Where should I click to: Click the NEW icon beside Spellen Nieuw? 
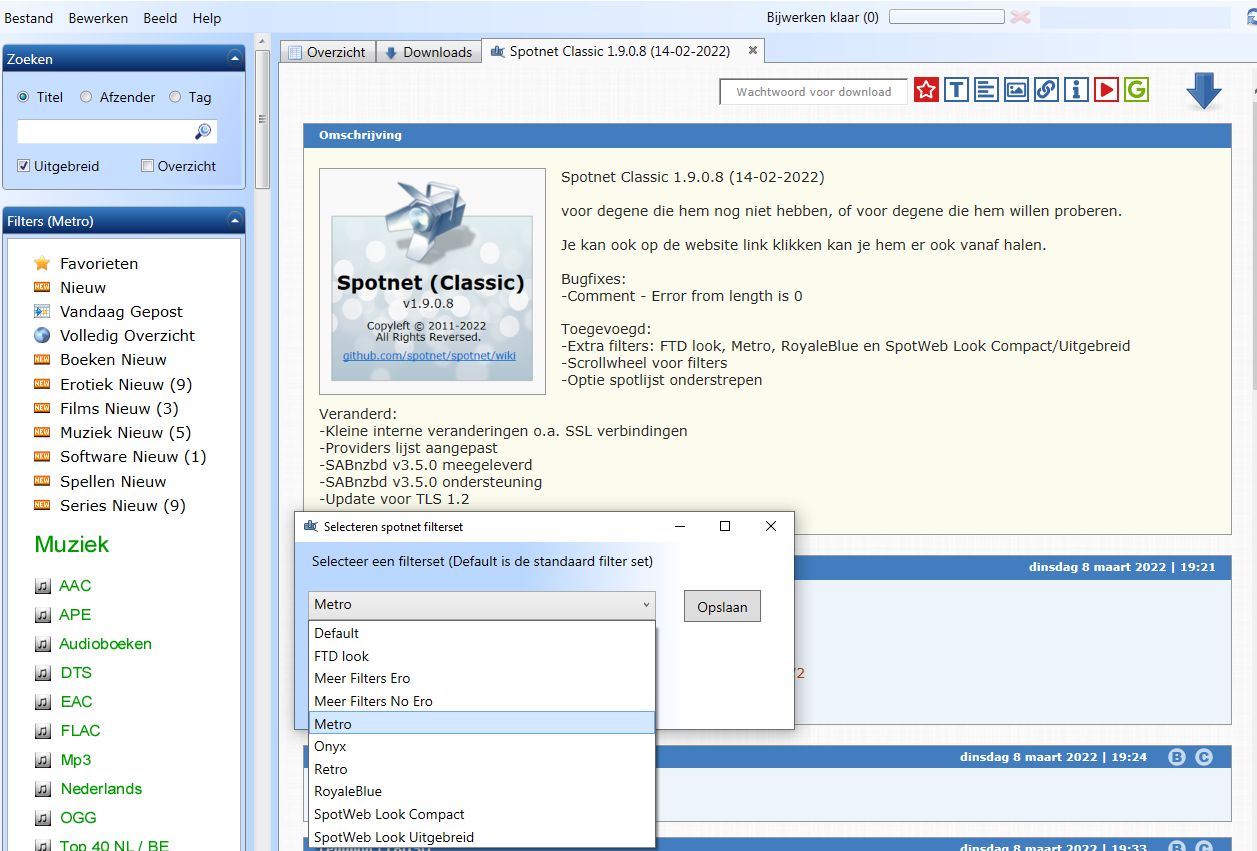pos(42,481)
